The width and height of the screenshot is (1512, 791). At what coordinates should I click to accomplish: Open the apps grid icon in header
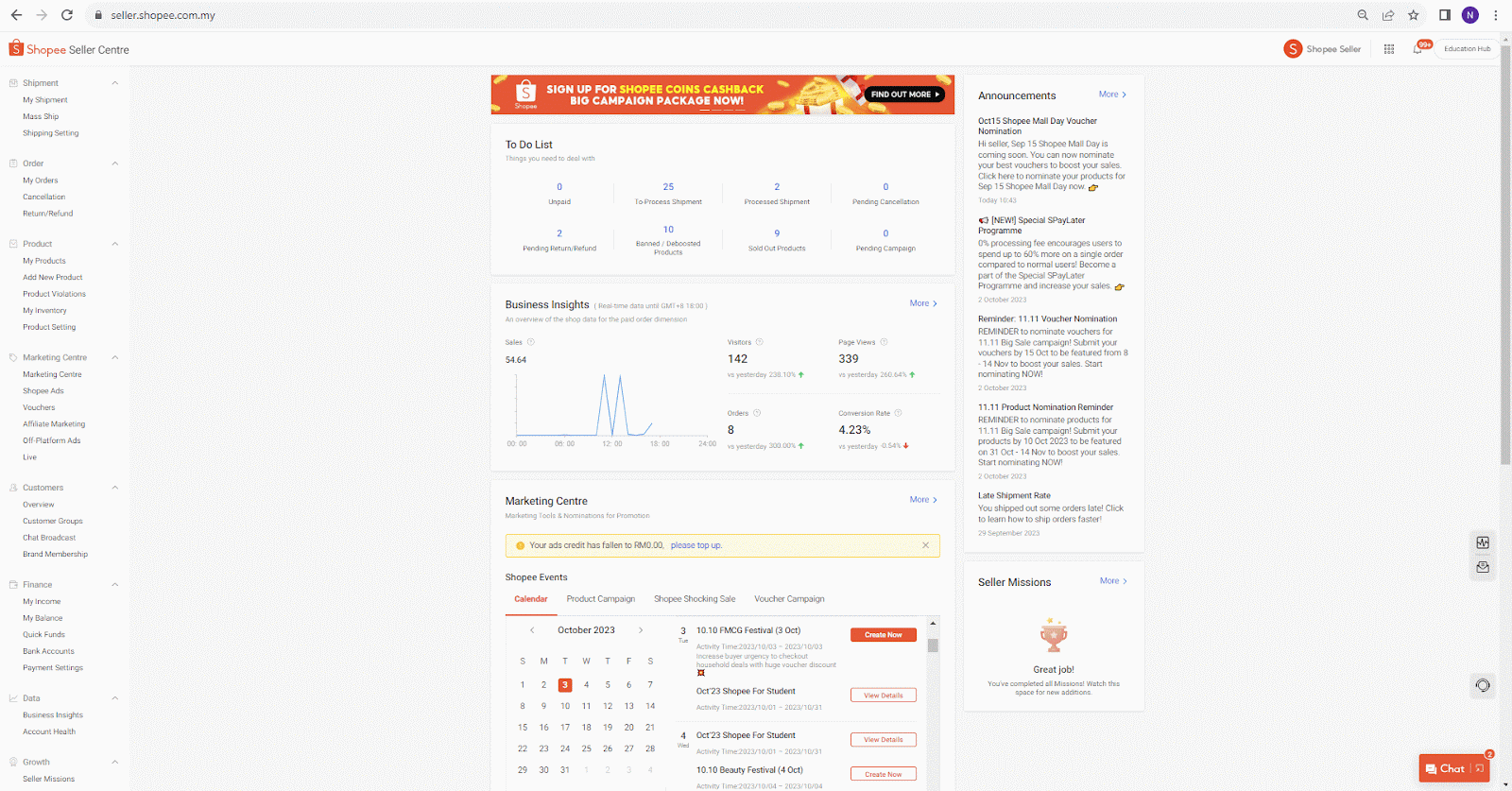1389,49
